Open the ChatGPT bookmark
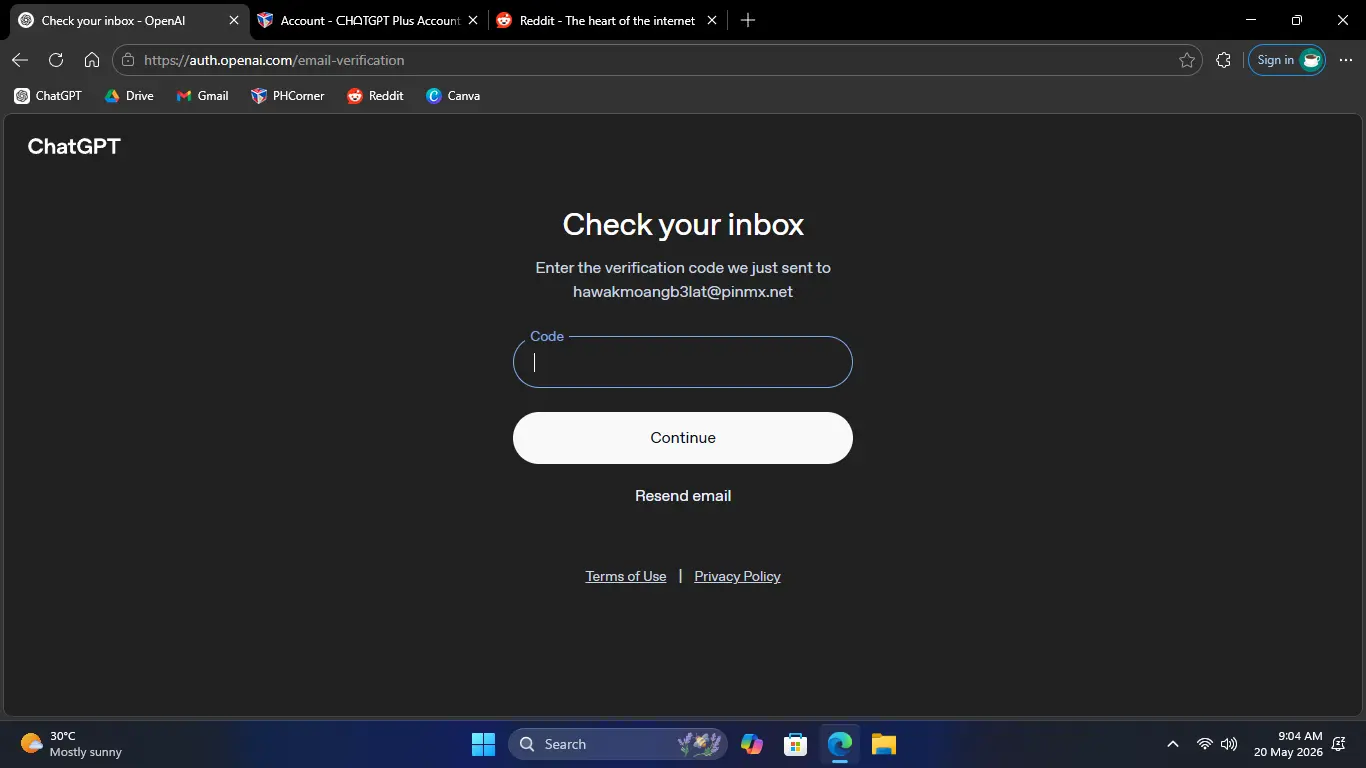 (x=48, y=96)
